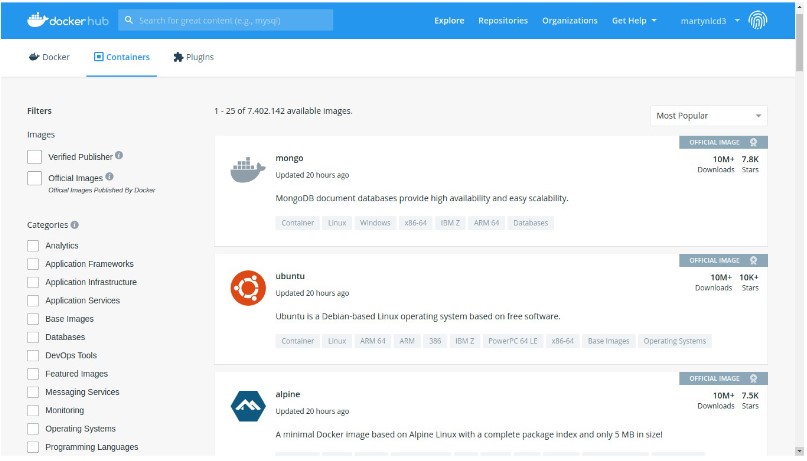
Task: Switch to the Plugins tab
Action: [x=194, y=57]
